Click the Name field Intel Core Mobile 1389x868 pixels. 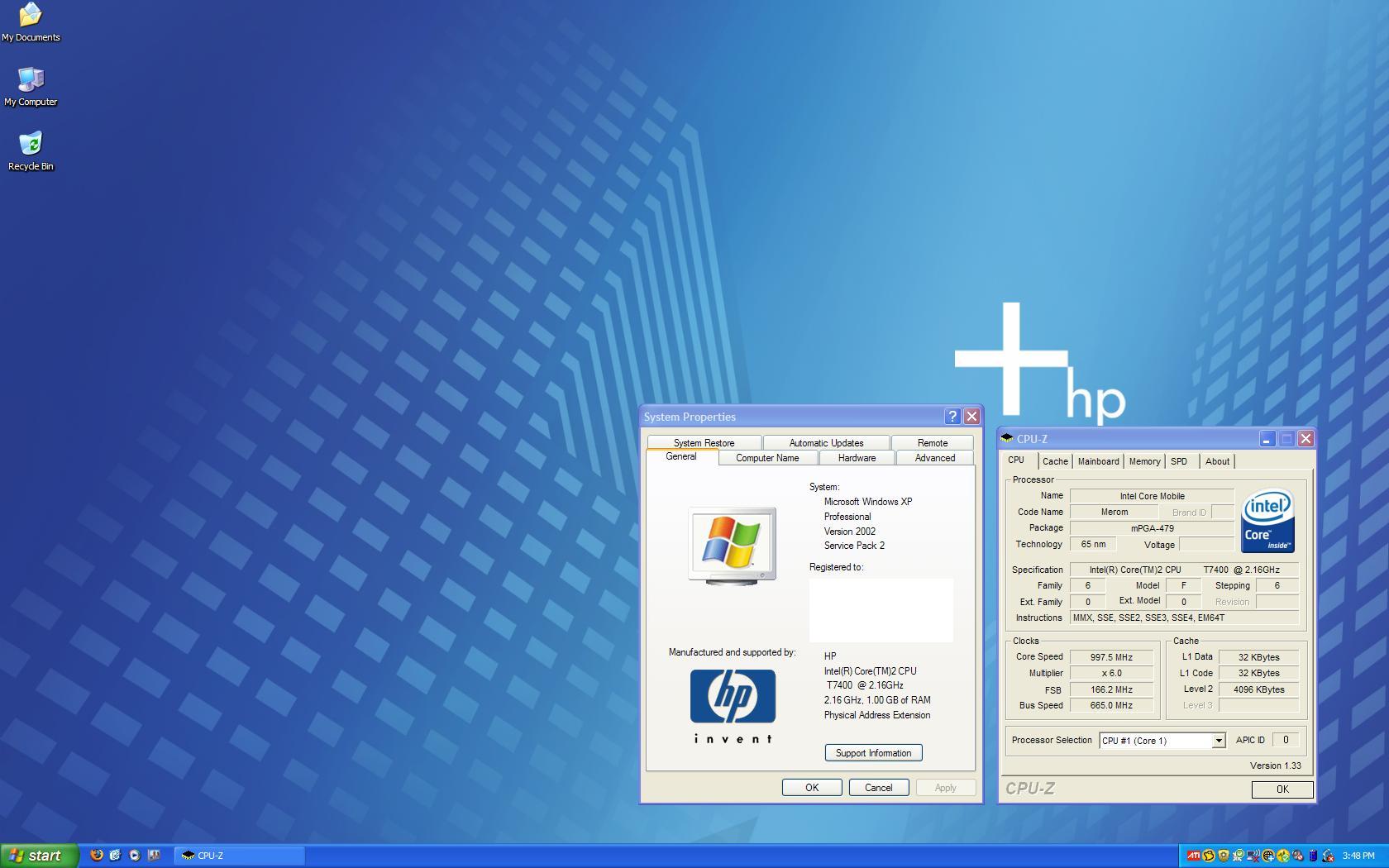[x=1152, y=496]
